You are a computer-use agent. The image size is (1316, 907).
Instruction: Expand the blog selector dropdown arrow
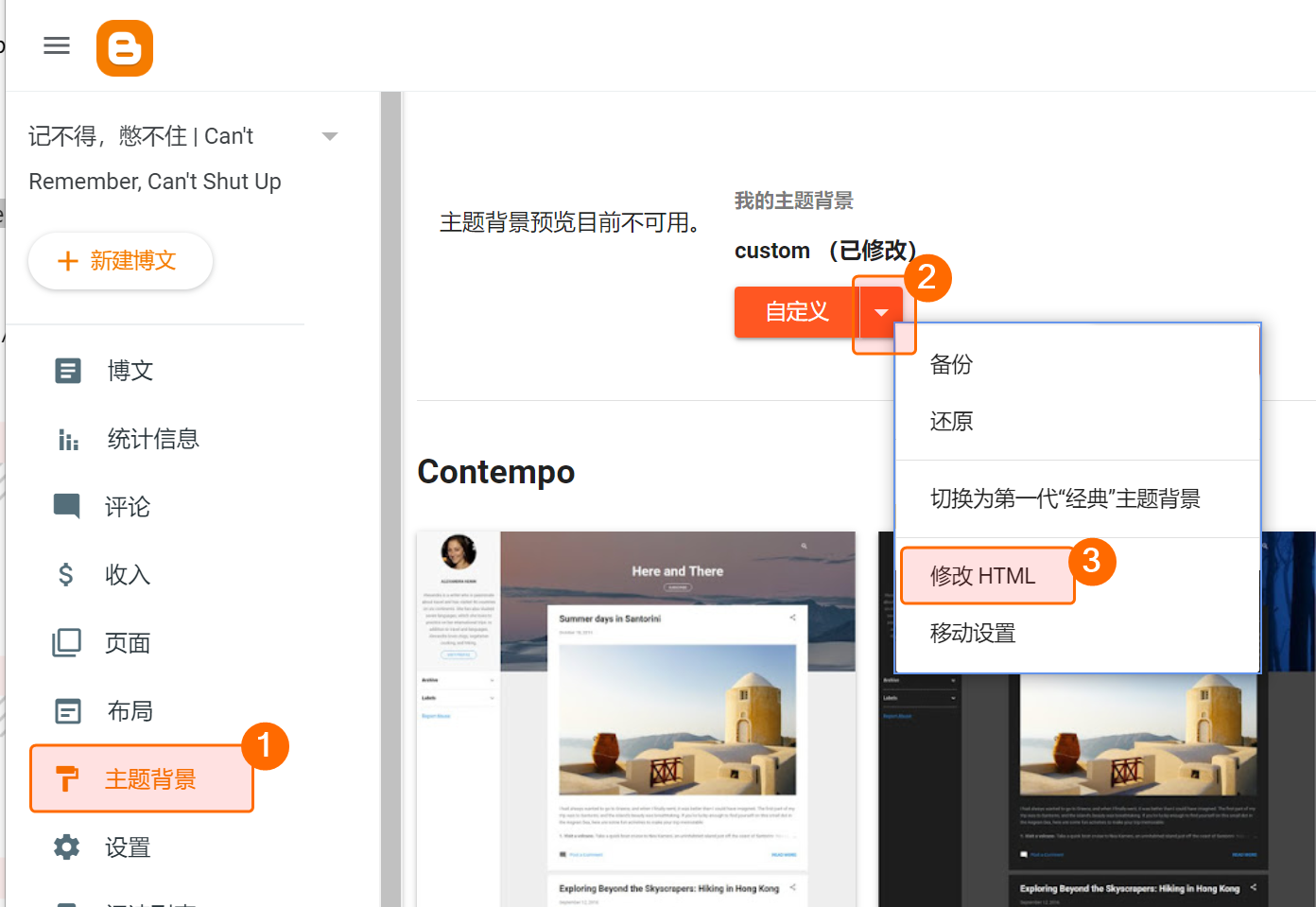[330, 136]
